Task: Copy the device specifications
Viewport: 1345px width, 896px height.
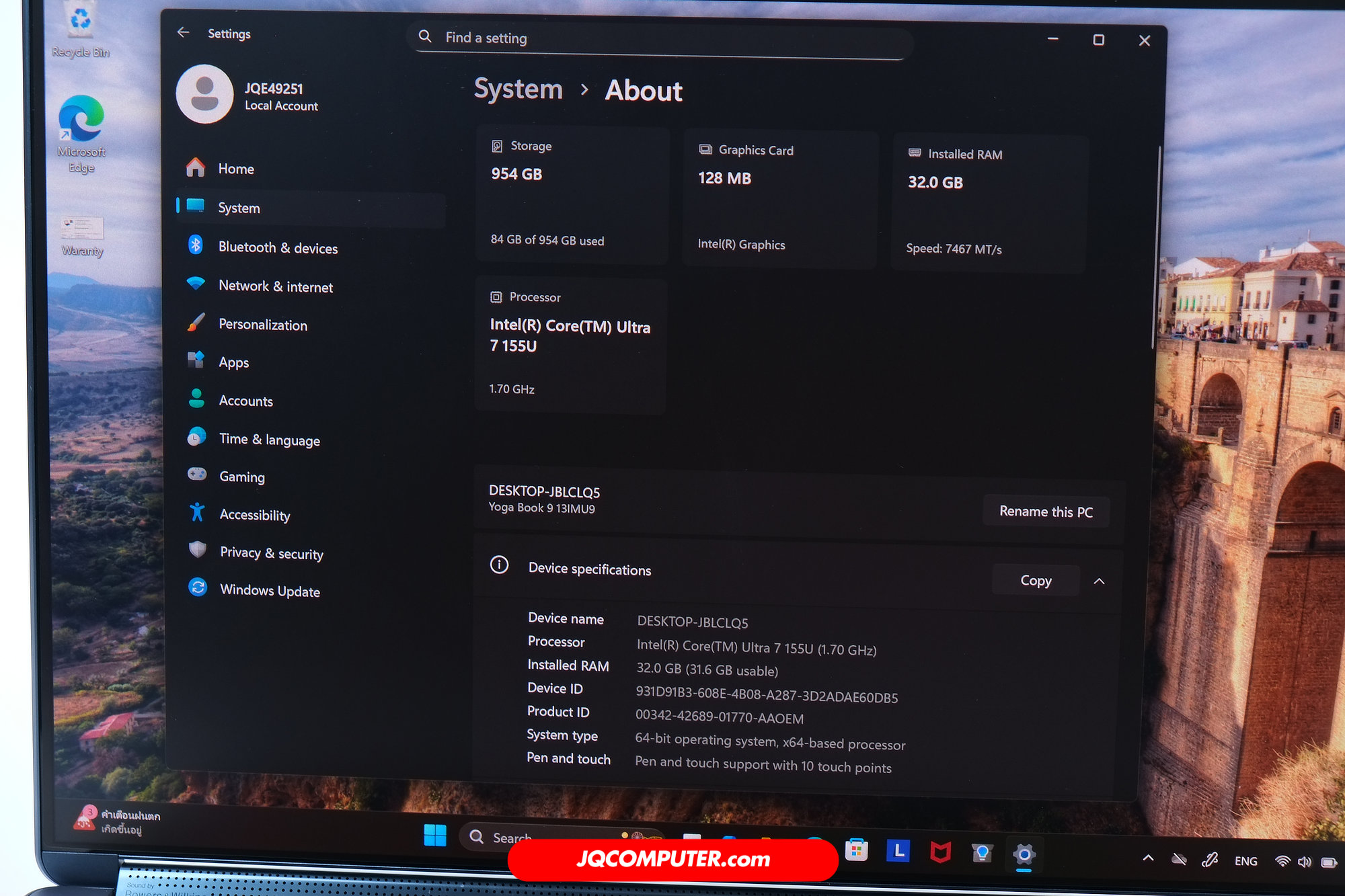Action: [1036, 580]
